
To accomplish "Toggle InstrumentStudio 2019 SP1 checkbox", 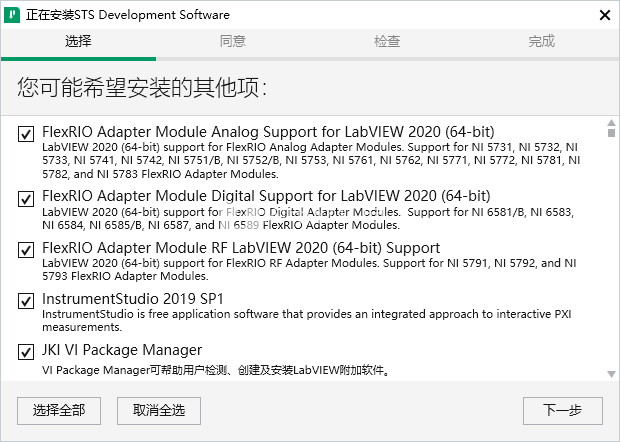I will (26, 301).
